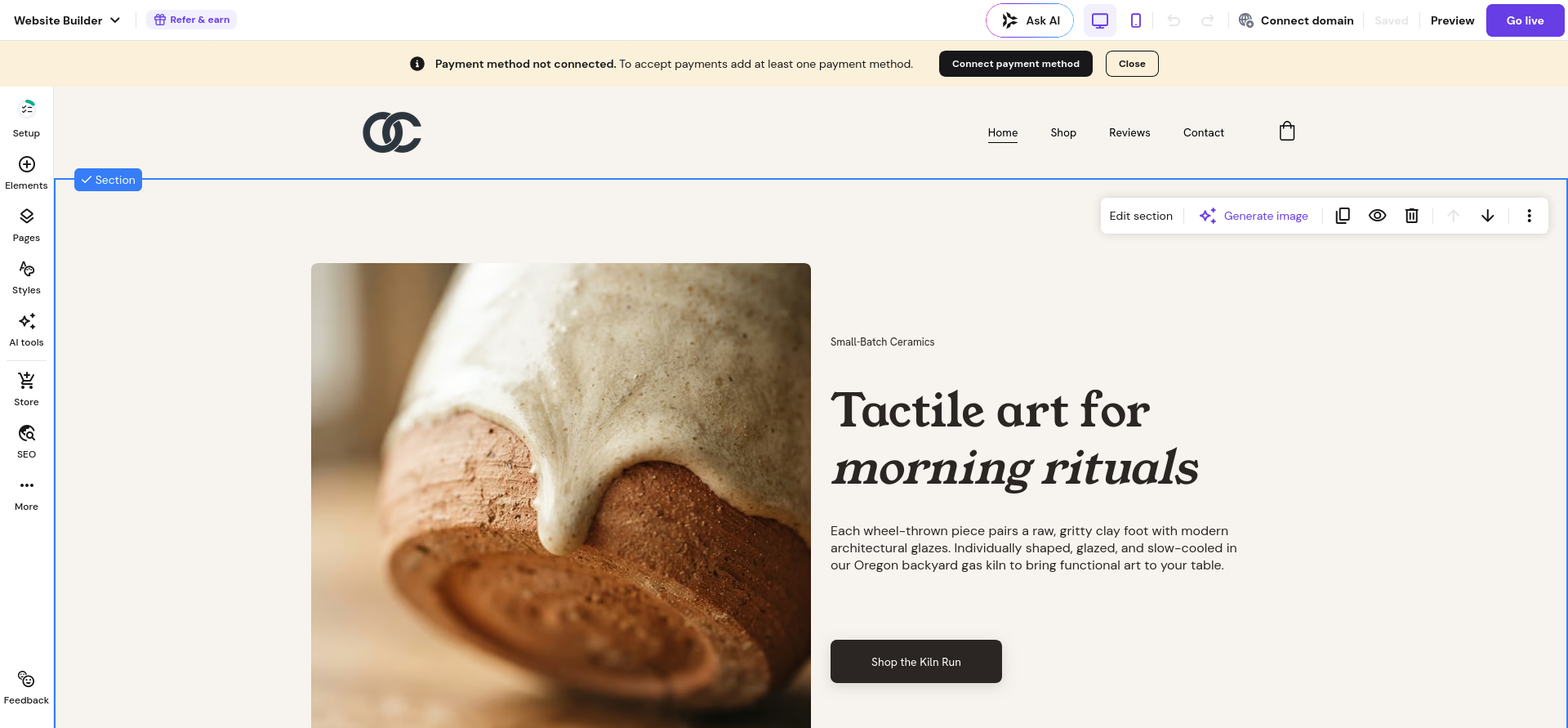Select the Shop menu item
Screen dimensions: 1568x728
[1063, 132]
